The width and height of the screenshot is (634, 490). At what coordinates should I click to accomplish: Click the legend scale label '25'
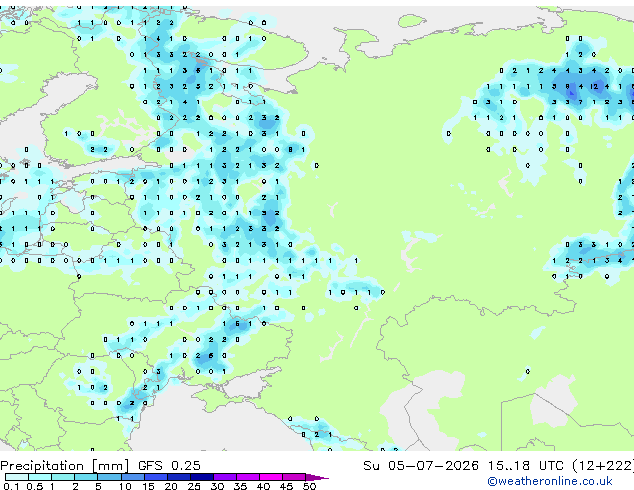194,486
